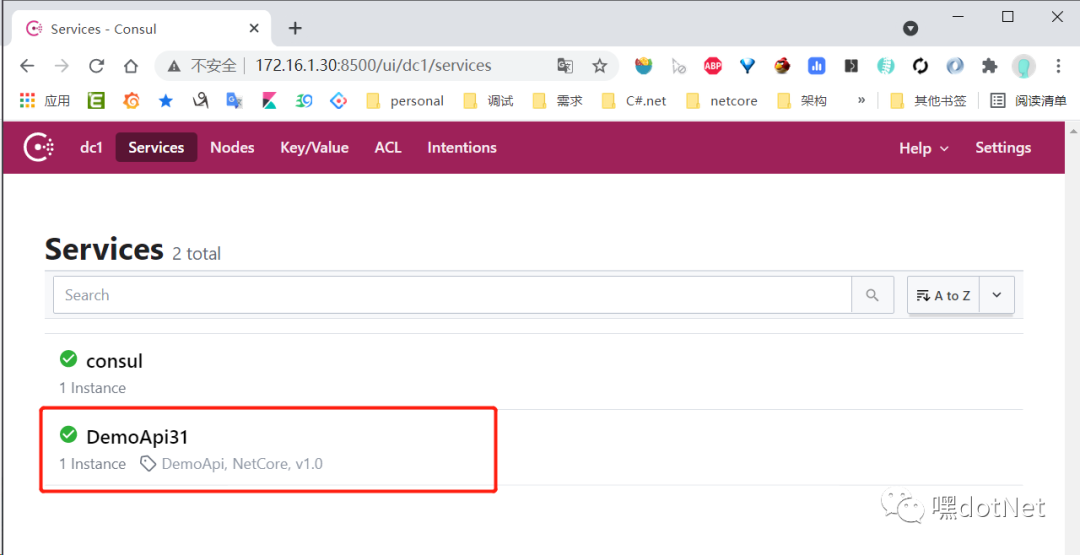Bookmark this page with the star
This screenshot has height=555, width=1080.
coord(600,65)
